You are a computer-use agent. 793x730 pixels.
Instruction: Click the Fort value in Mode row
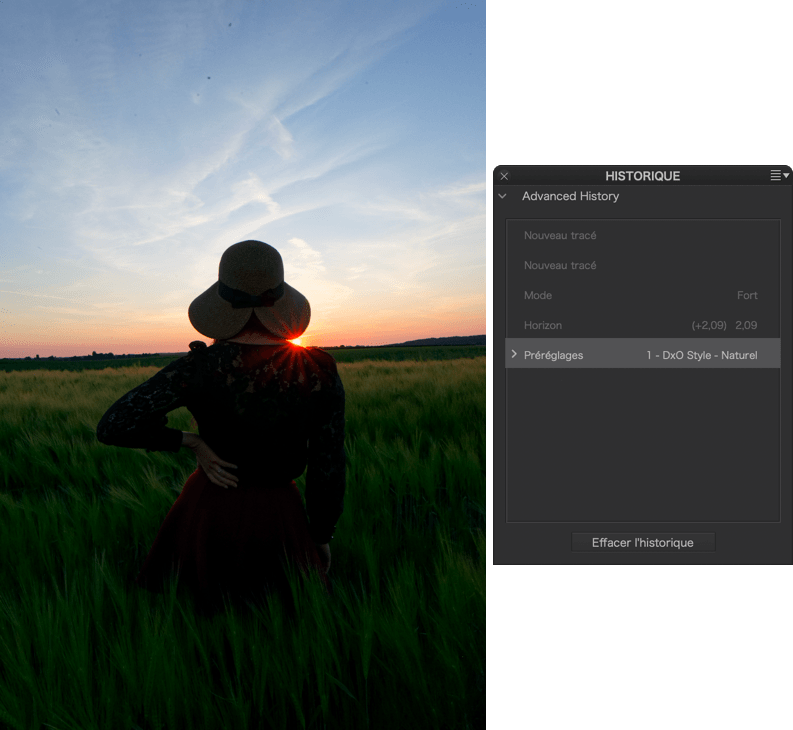[747, 296]
